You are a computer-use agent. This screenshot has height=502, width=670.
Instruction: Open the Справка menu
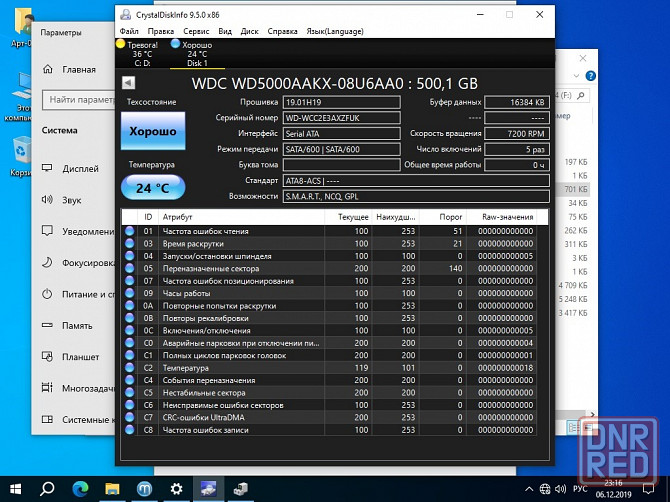tap(282, 31)
